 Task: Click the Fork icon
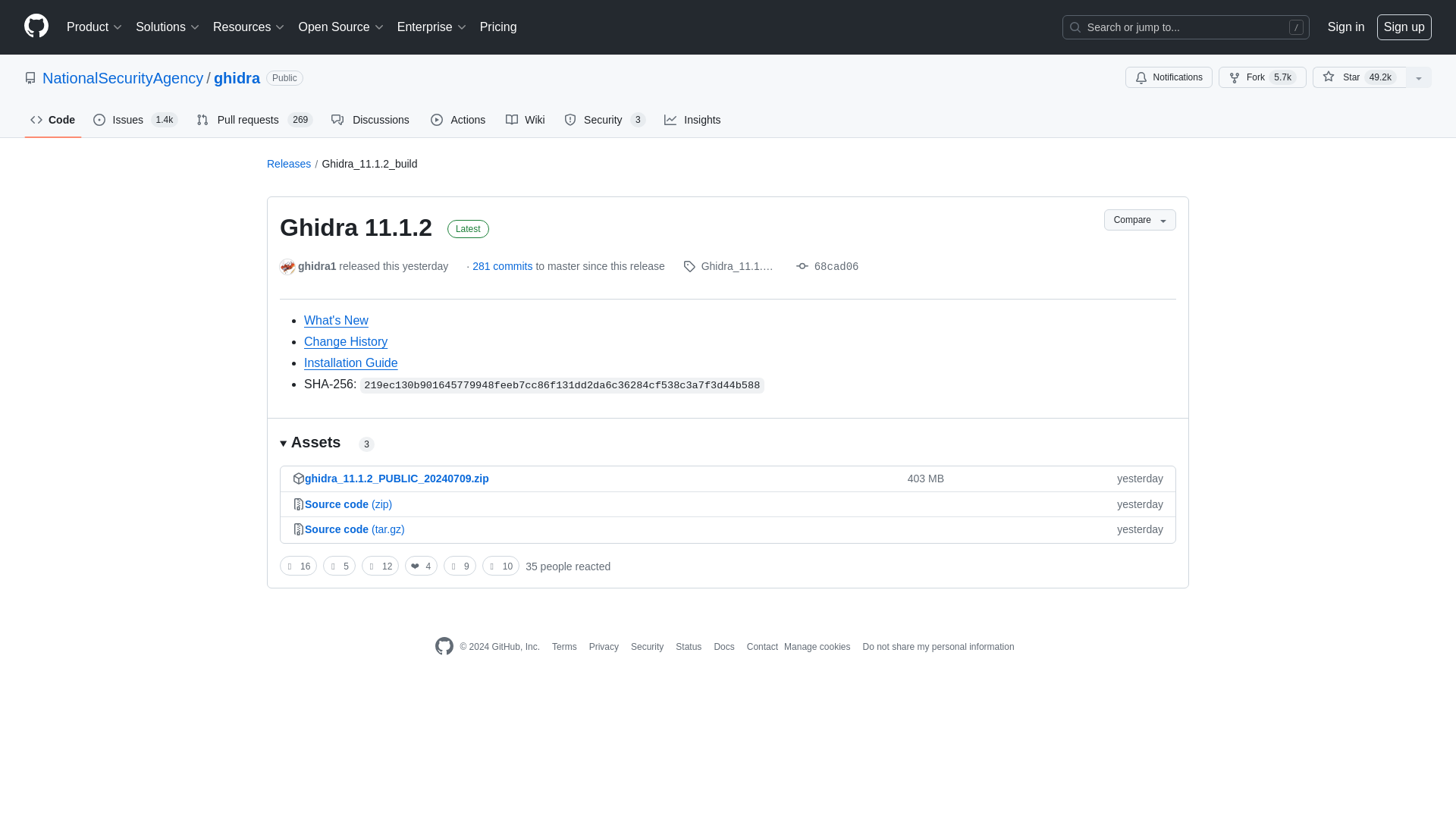[1234, 77]
